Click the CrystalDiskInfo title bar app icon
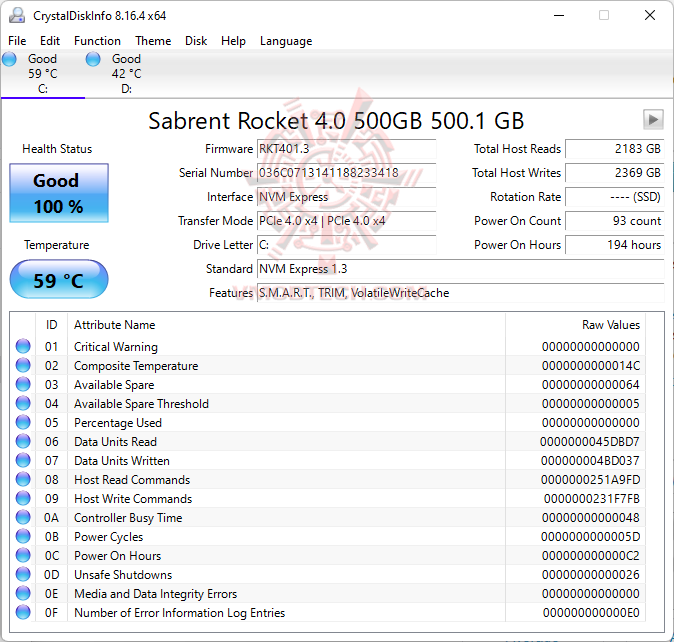Screen dimensions: 674x642 tap(16, 15)
